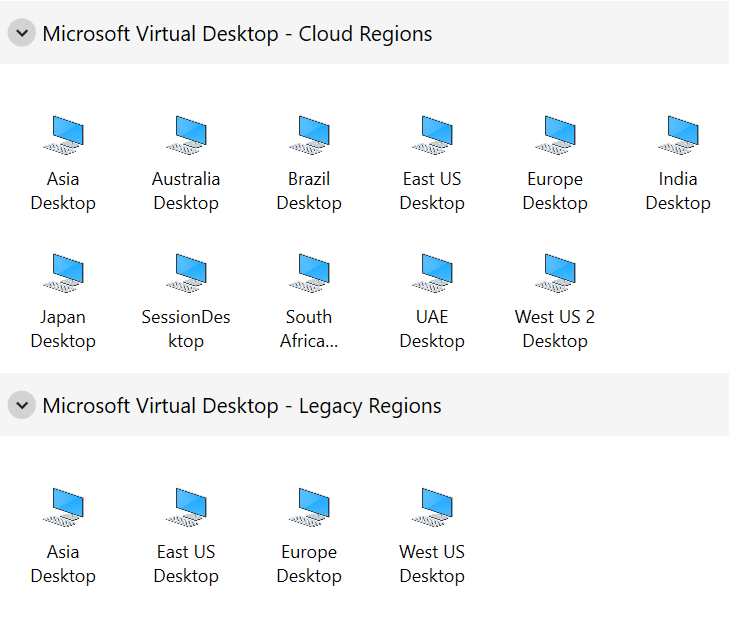Click the 'Brazil Desktop' label text
Screen dimensions: 729x623
(x=309, y=191)
